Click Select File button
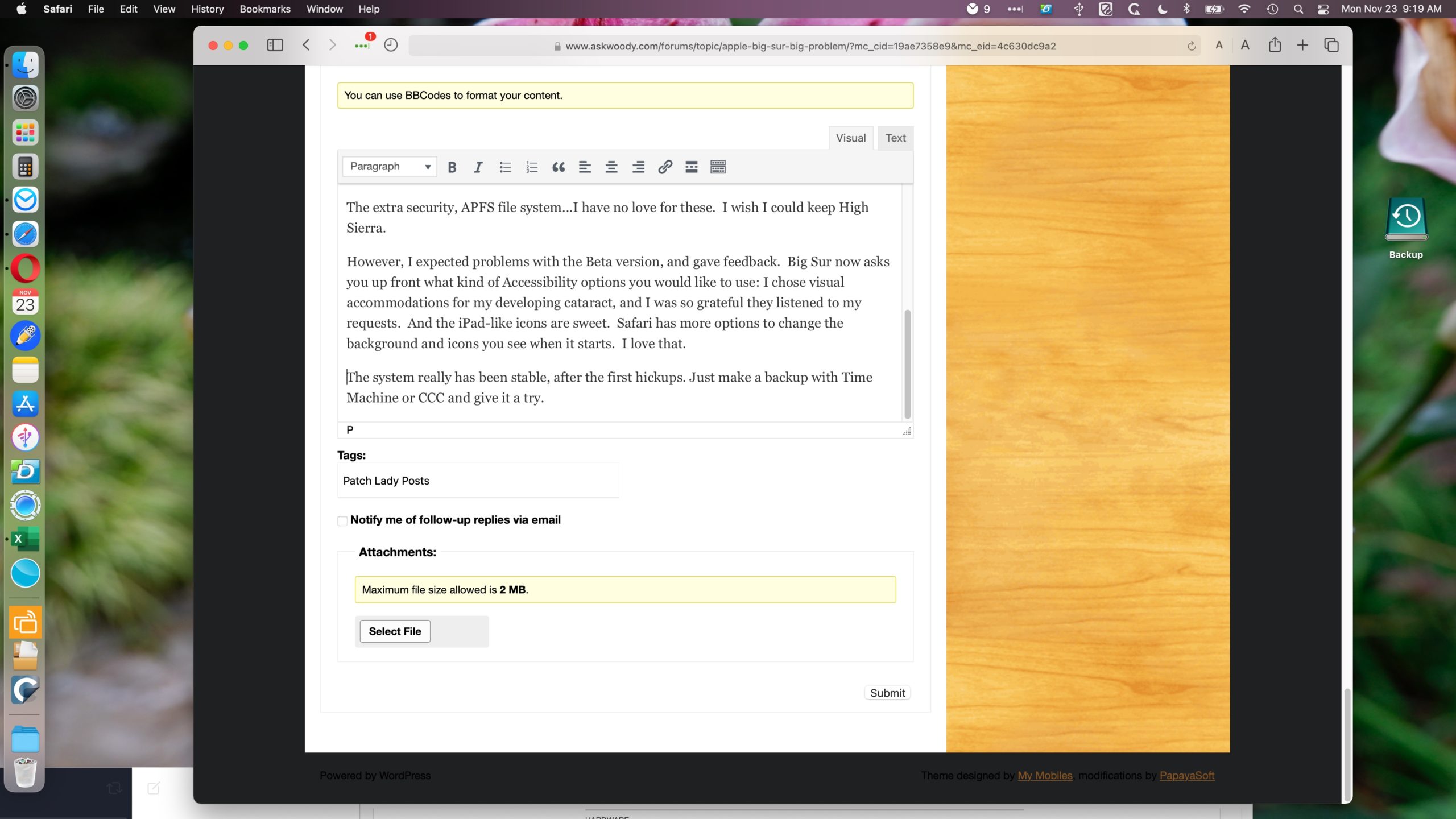This screenshot has width=1456, height=819. [x=395, y=631]
